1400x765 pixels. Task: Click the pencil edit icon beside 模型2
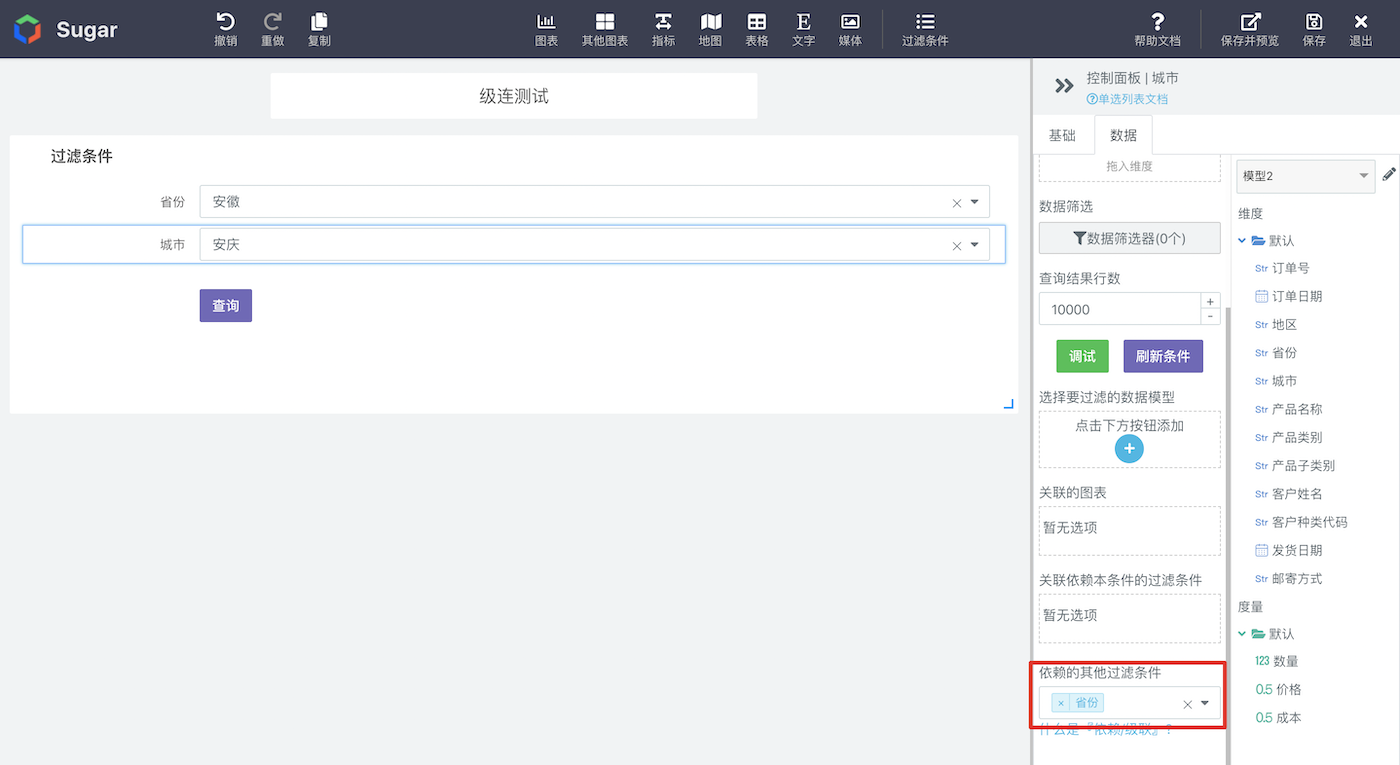click(x=1389, y=175)
